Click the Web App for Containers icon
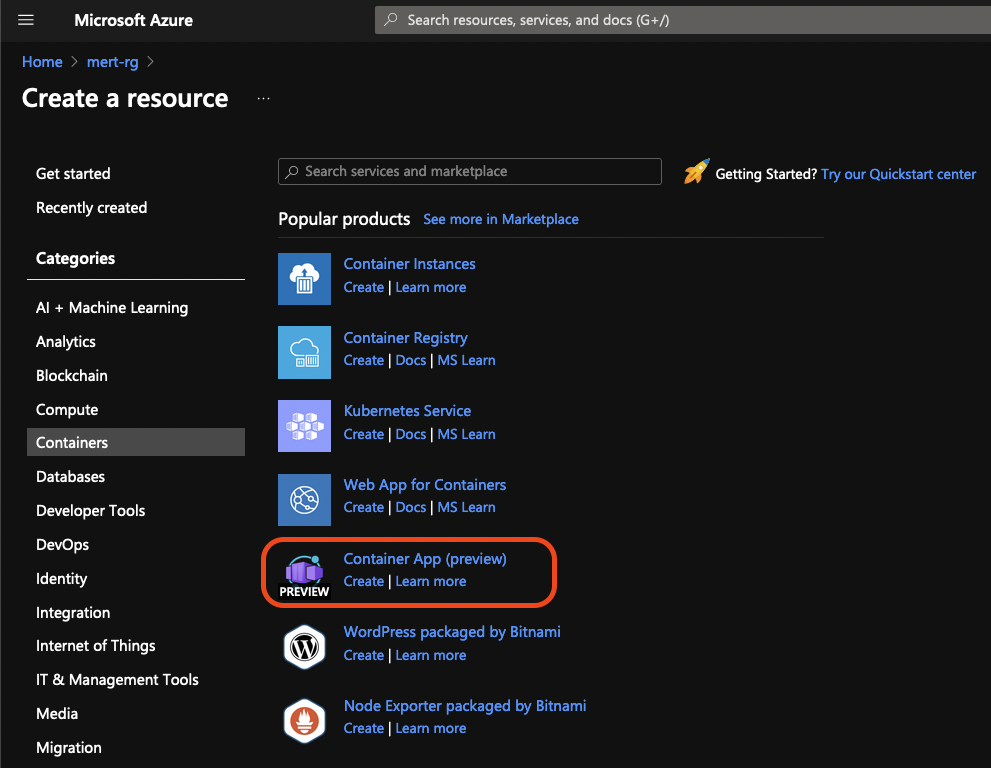991x768 pixels. coord(305,499)
